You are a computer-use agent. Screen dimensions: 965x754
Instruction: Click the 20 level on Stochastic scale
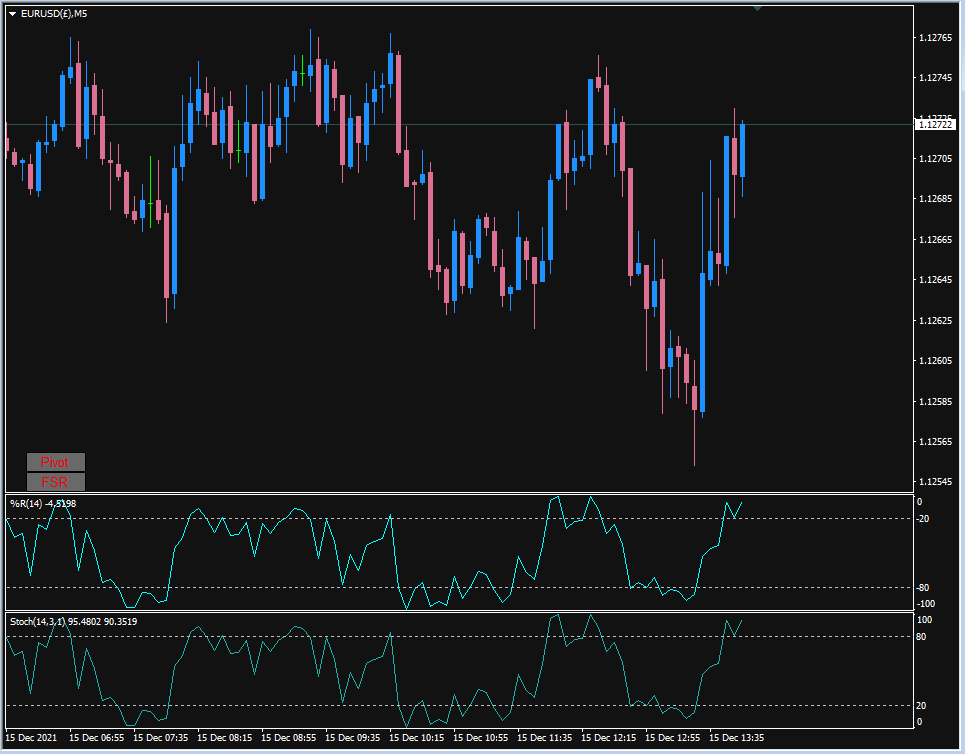tap(921, 705)
